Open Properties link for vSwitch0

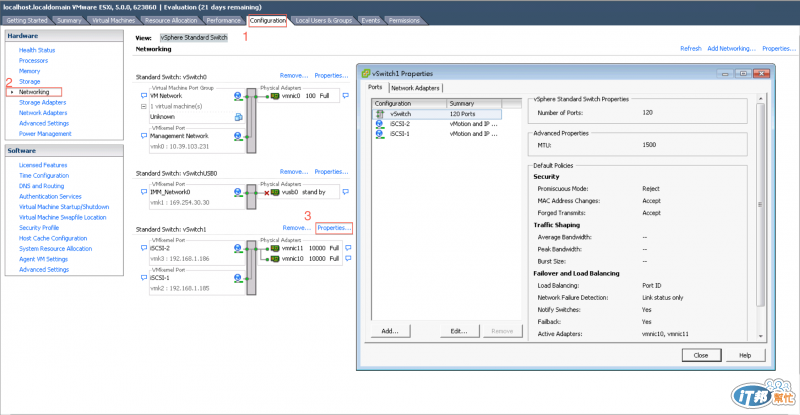point(331,76)
